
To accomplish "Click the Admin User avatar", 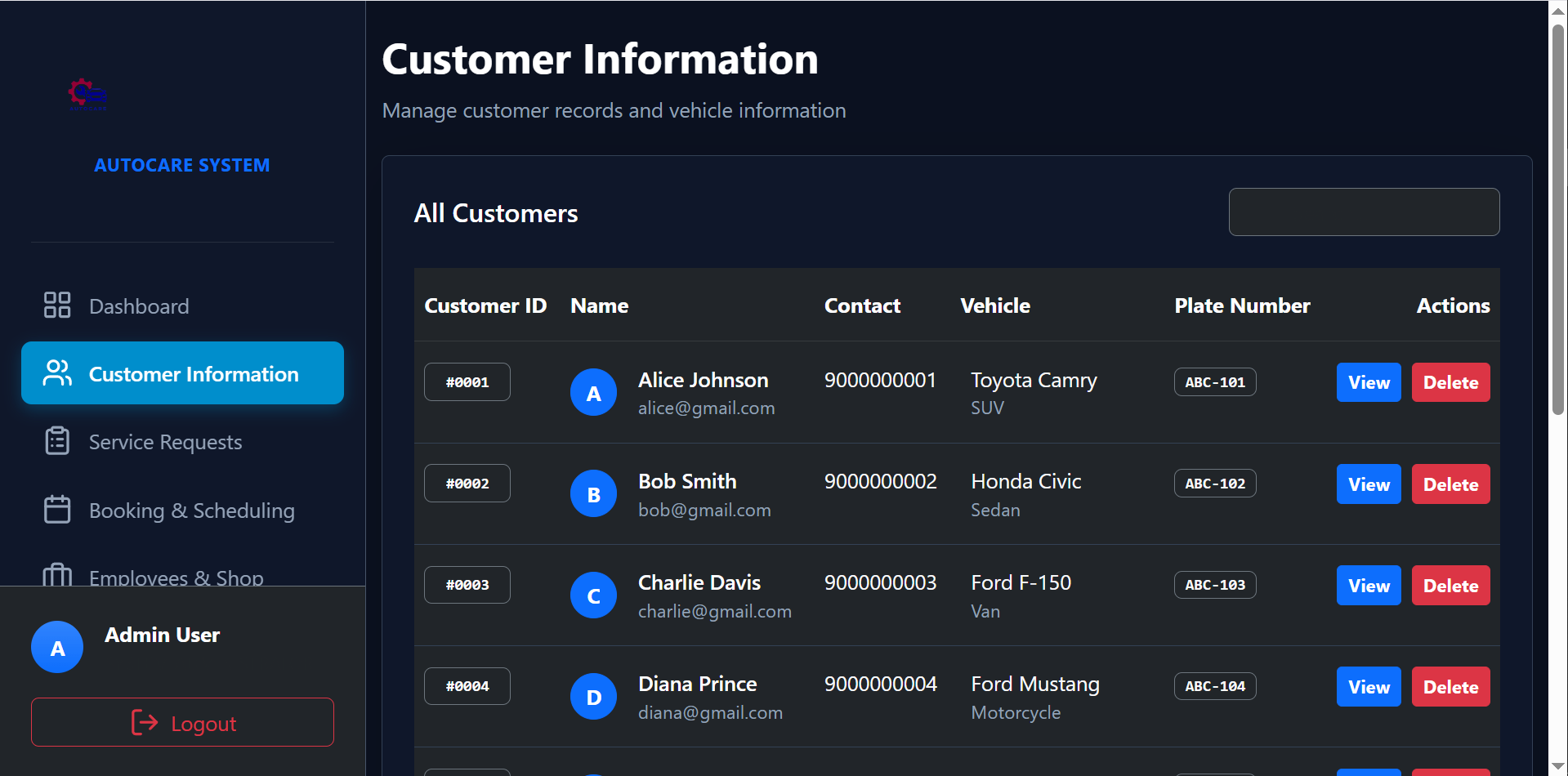I will click(57, 647).
